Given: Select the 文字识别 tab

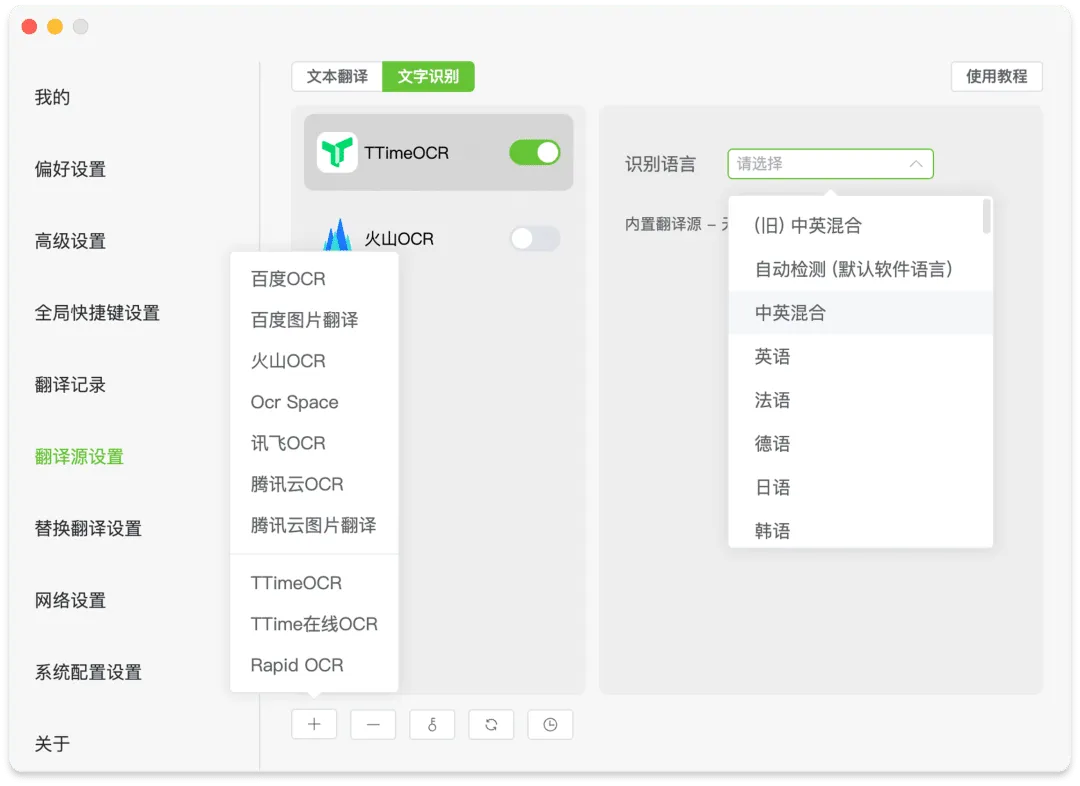Looking at the screenshot, I should (x=428, y=76).
